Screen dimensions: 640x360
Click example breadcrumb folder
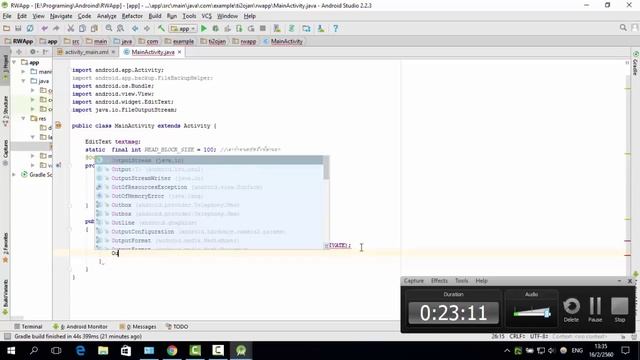pyautogui.click(x=179, y=41)
